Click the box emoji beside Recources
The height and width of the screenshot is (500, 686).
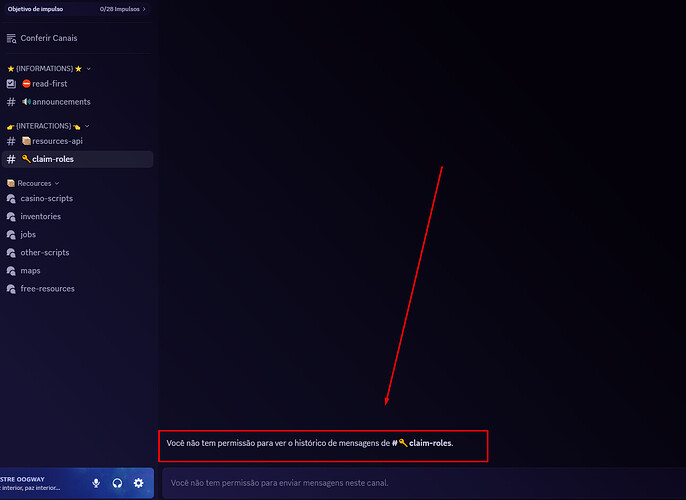click(11, 183)
